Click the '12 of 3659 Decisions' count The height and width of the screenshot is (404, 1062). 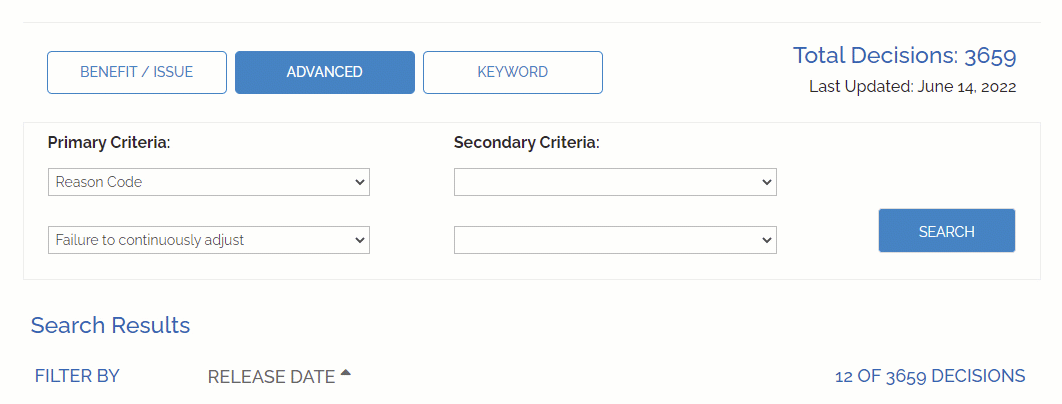(x=930, y=376)
